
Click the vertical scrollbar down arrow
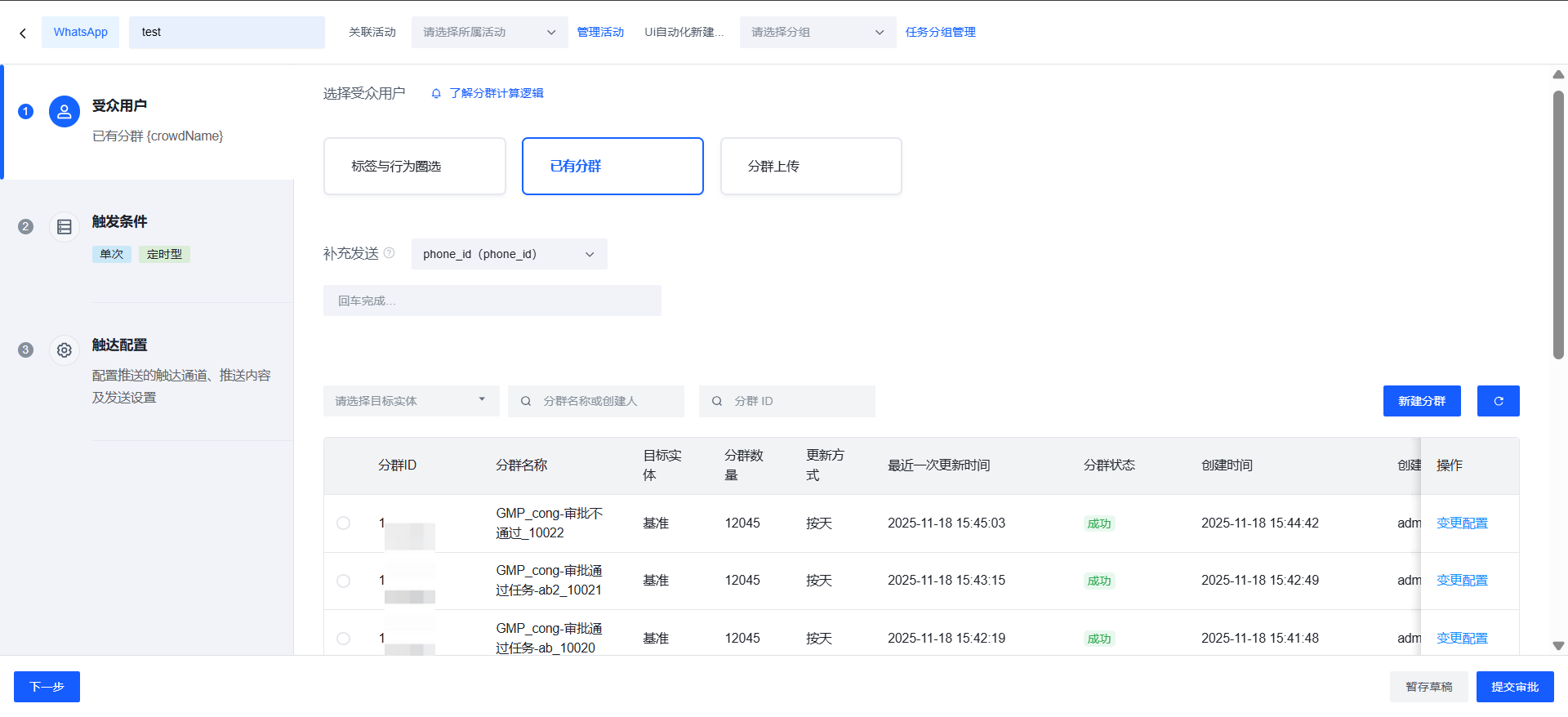click(1558, 646)
